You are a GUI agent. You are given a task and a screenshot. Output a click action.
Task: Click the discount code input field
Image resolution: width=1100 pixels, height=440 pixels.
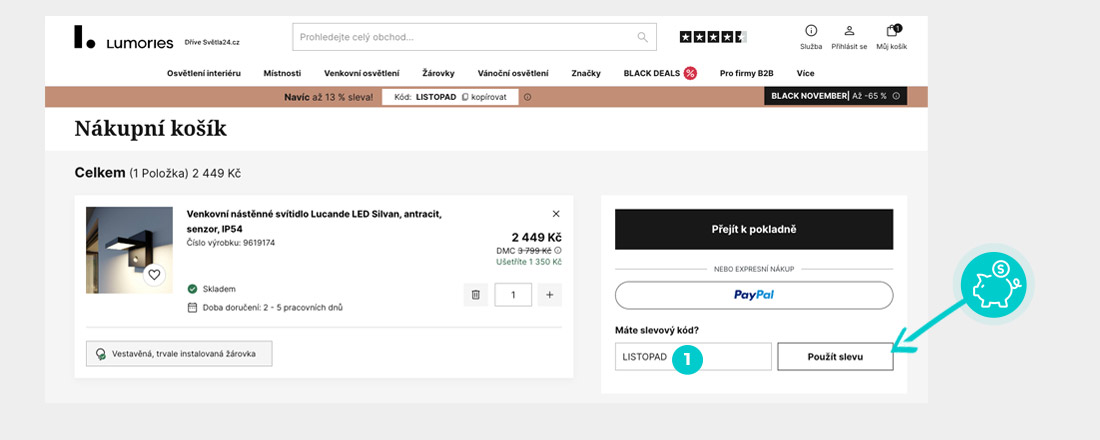(692, 357)
